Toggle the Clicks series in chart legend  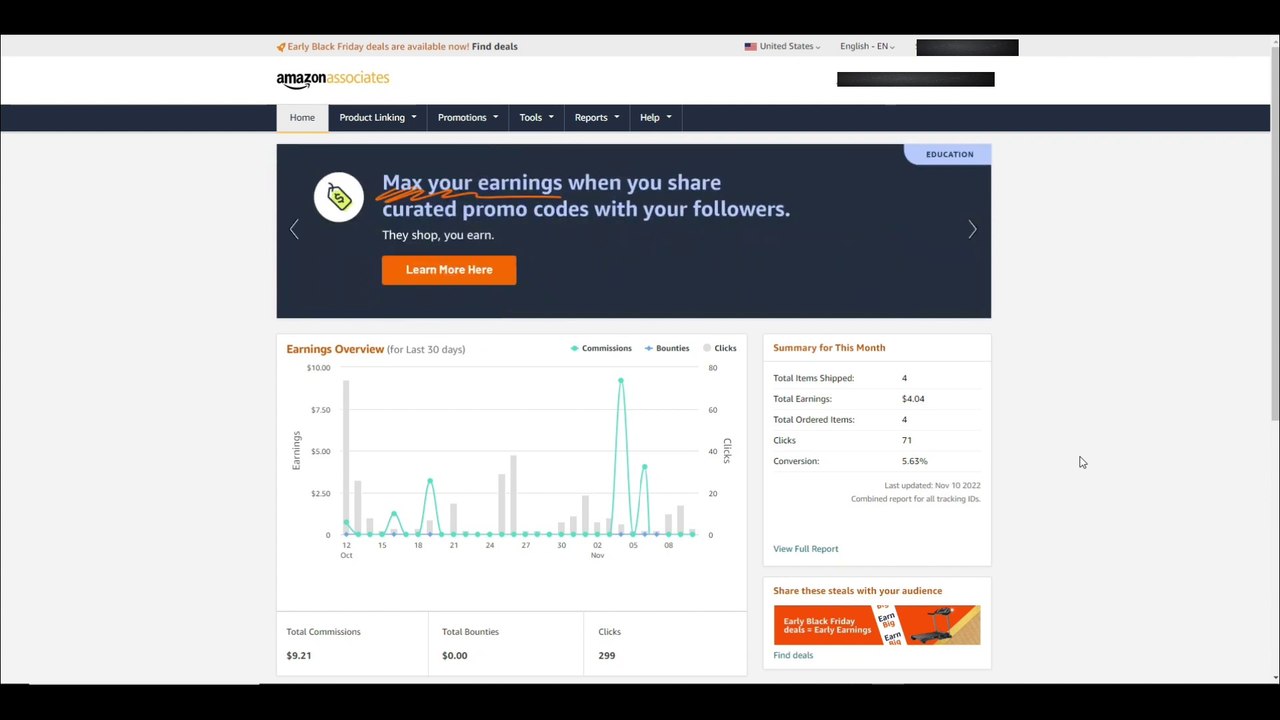(719, 348)
